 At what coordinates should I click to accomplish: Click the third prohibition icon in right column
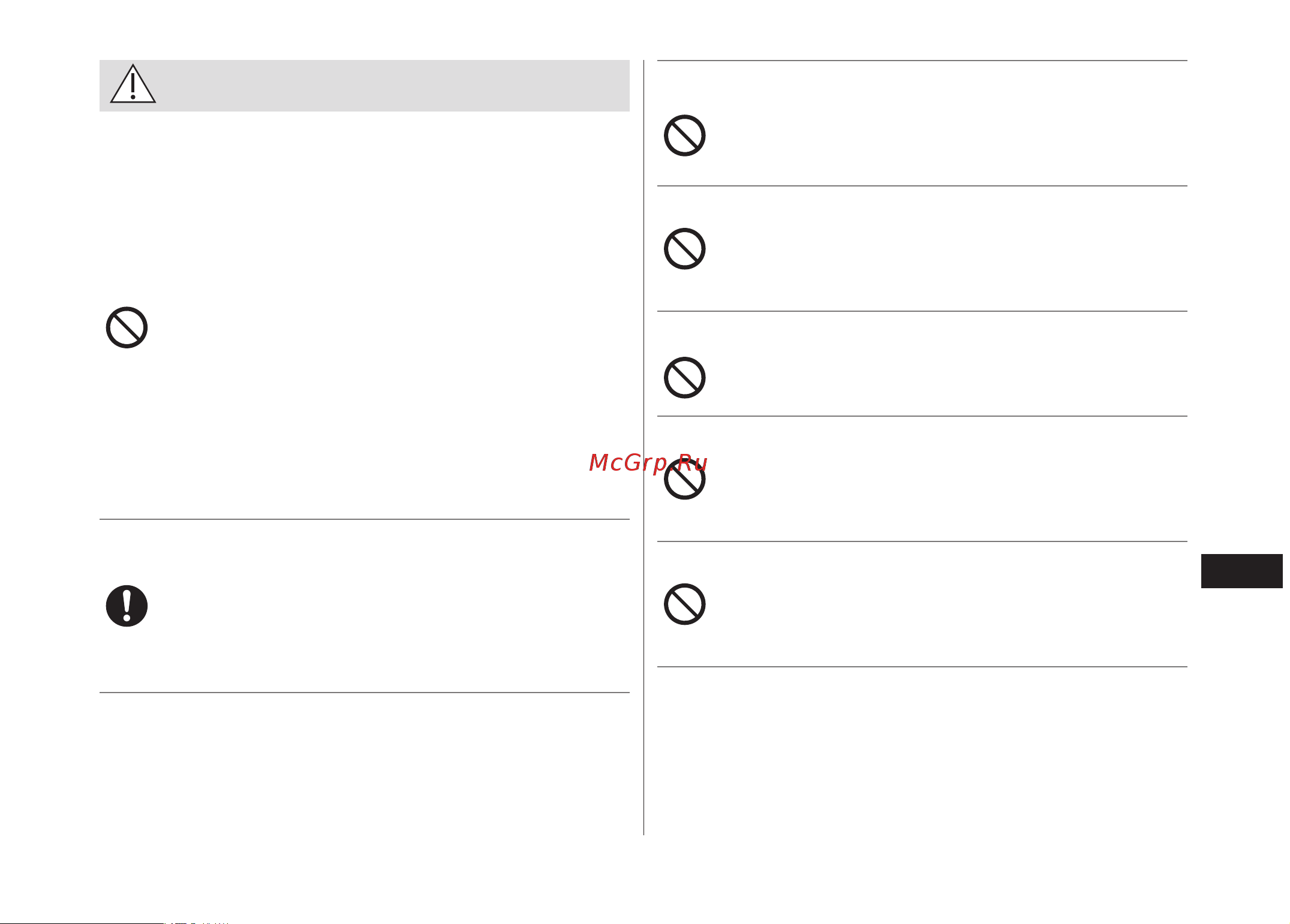coord(684,378)
